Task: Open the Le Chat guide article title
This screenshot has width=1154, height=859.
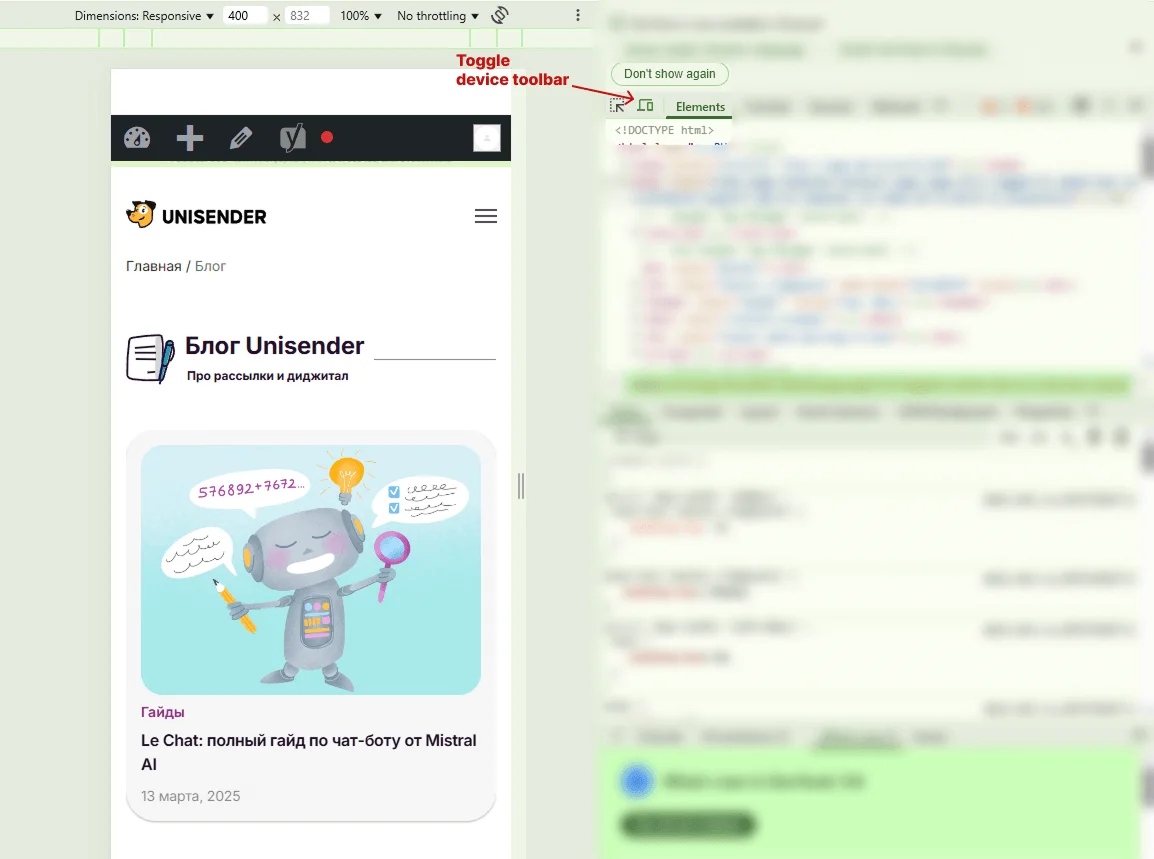Action: point(309,752)
